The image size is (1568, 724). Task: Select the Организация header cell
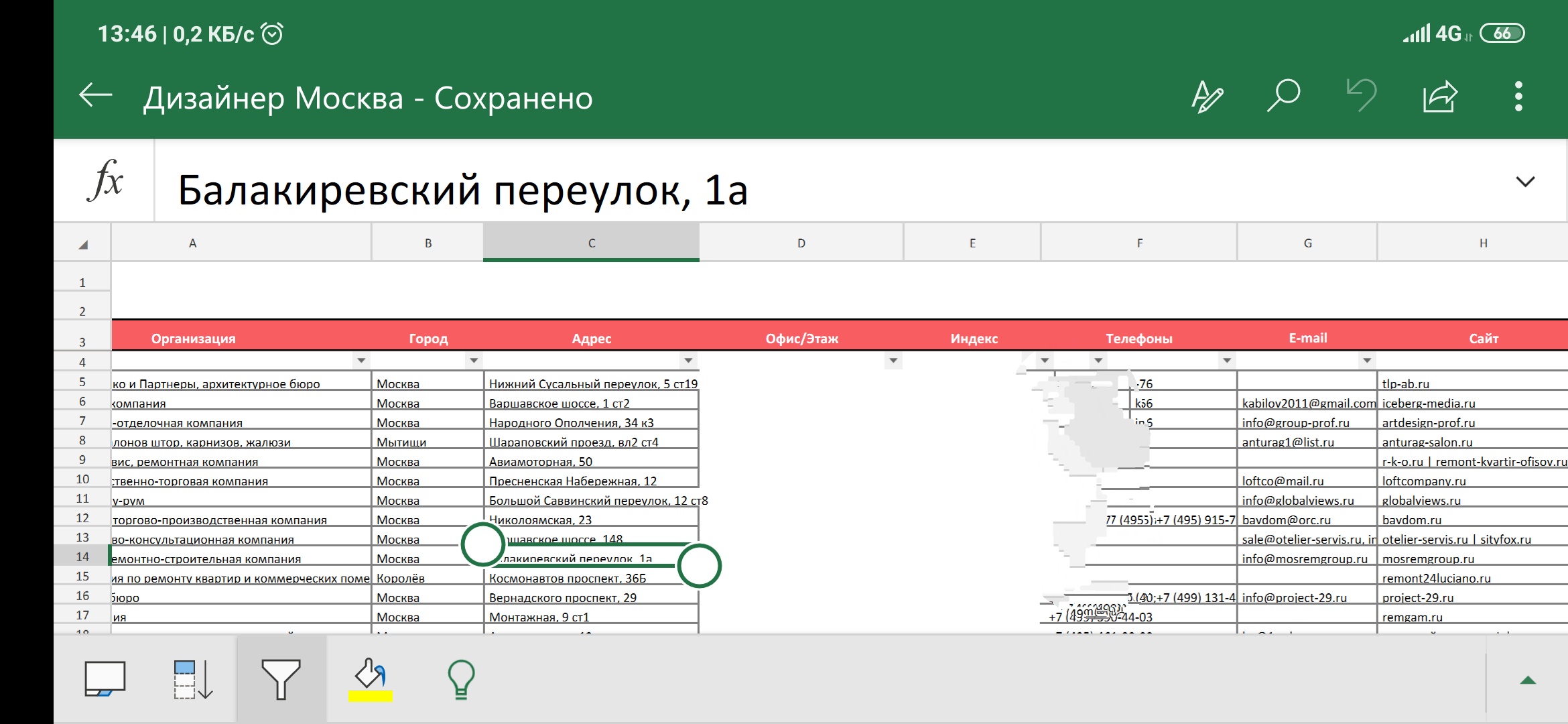(x=241, y=338)
